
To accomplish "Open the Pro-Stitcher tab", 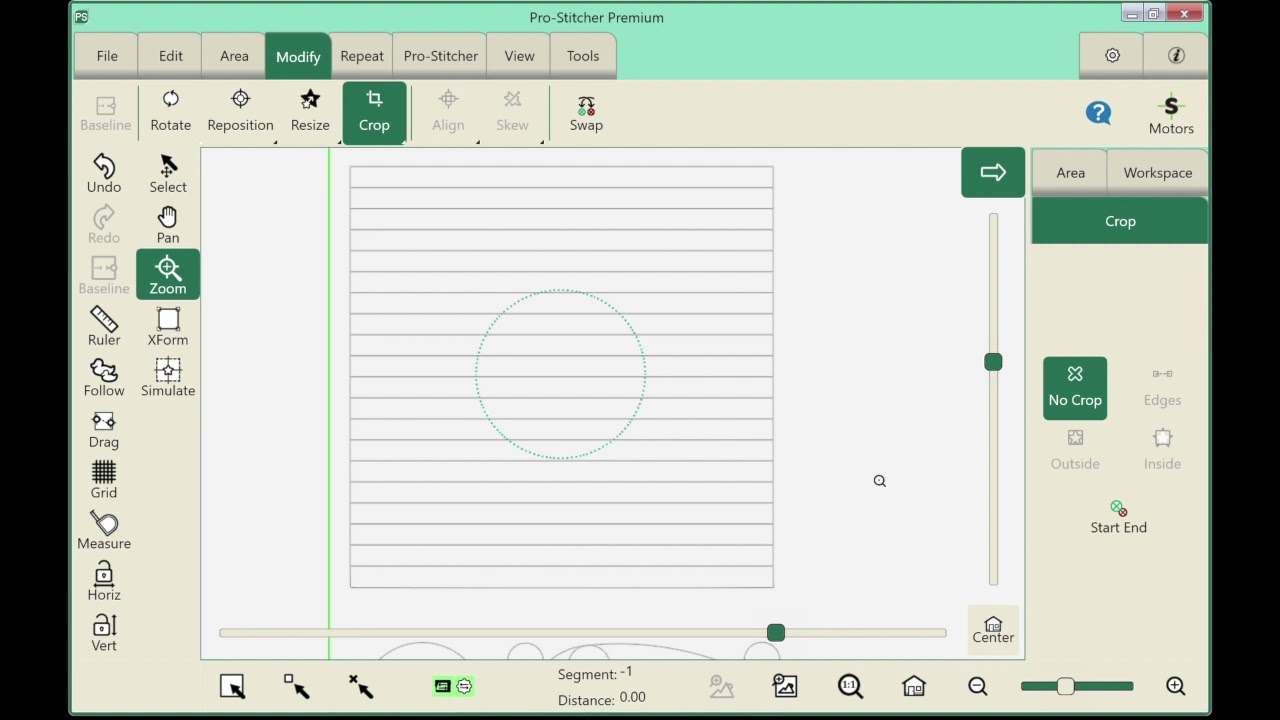I will point(441,56).
